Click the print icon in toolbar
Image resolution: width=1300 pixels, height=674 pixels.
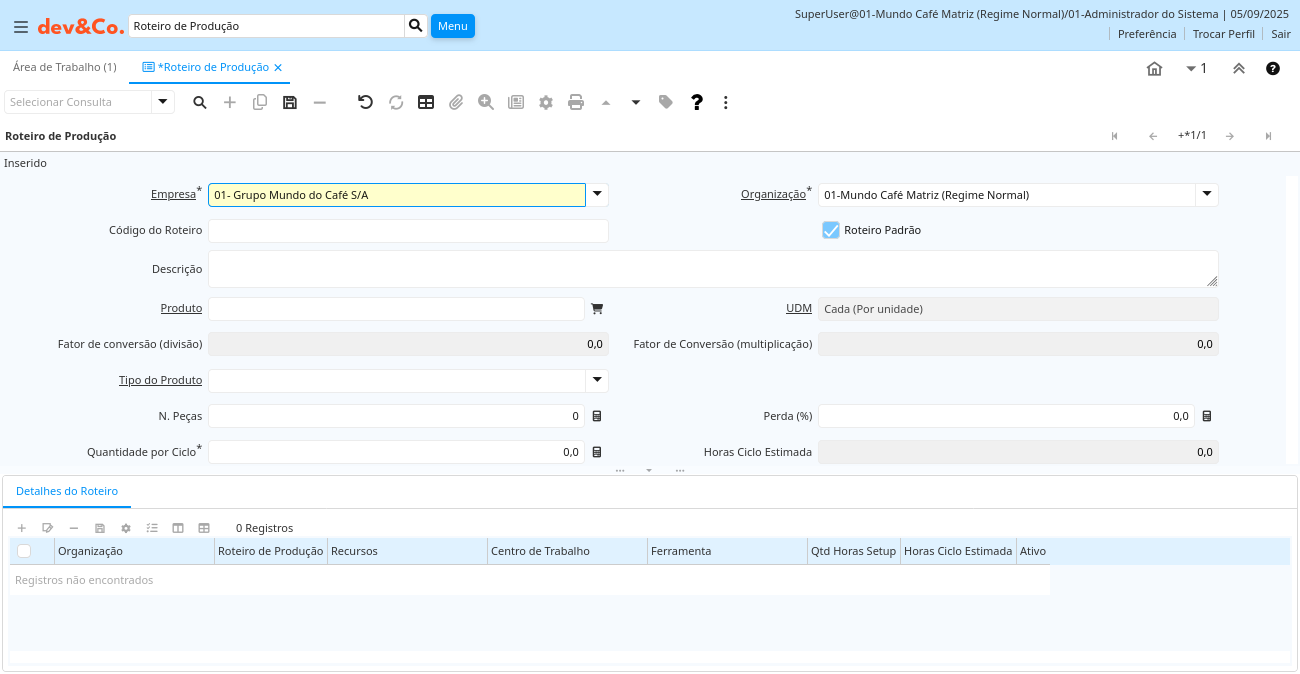point(576,102)
